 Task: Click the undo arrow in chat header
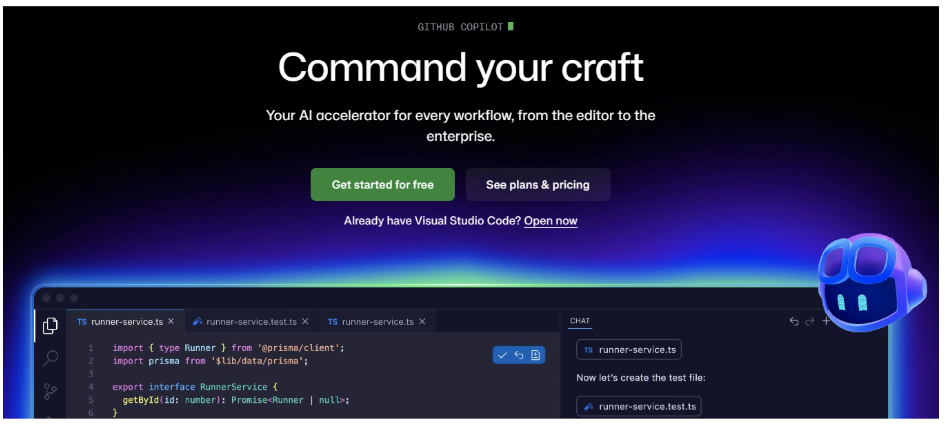click(x=794, y=321)
